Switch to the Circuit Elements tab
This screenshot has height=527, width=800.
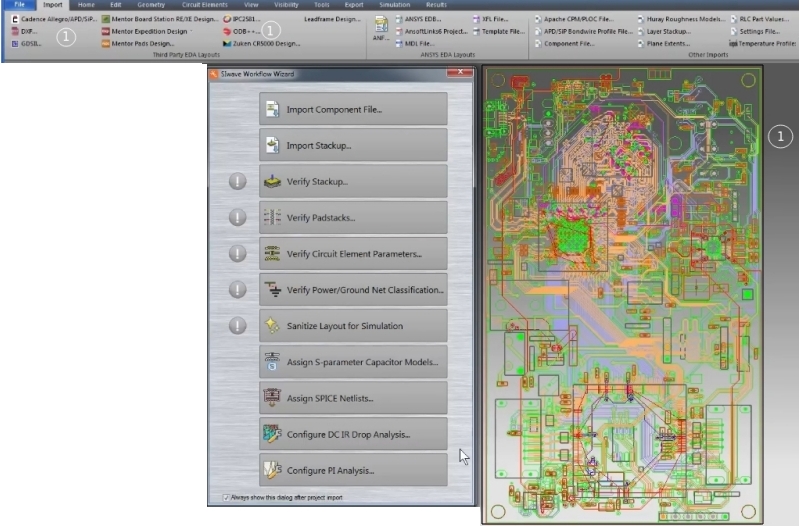[204, 5]
